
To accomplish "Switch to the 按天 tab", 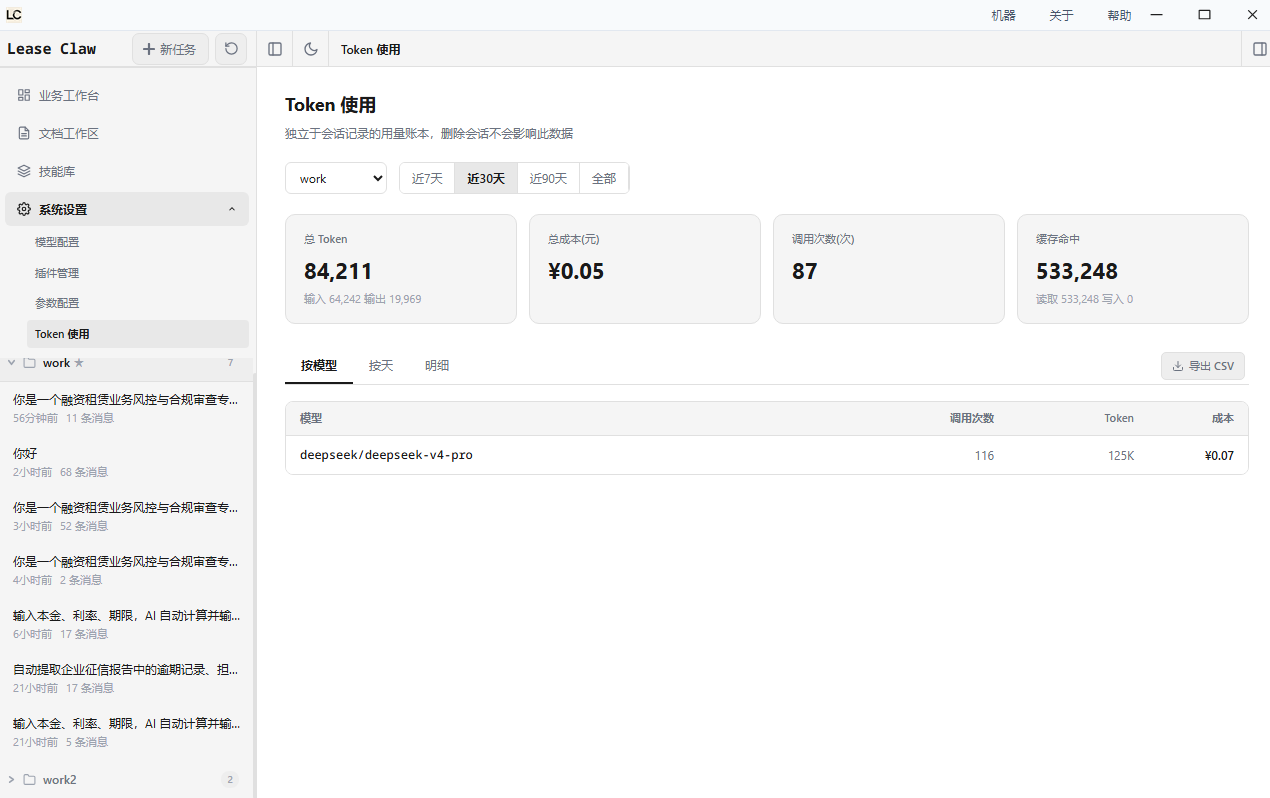I will pyautogui.click(x=381, y=366).
